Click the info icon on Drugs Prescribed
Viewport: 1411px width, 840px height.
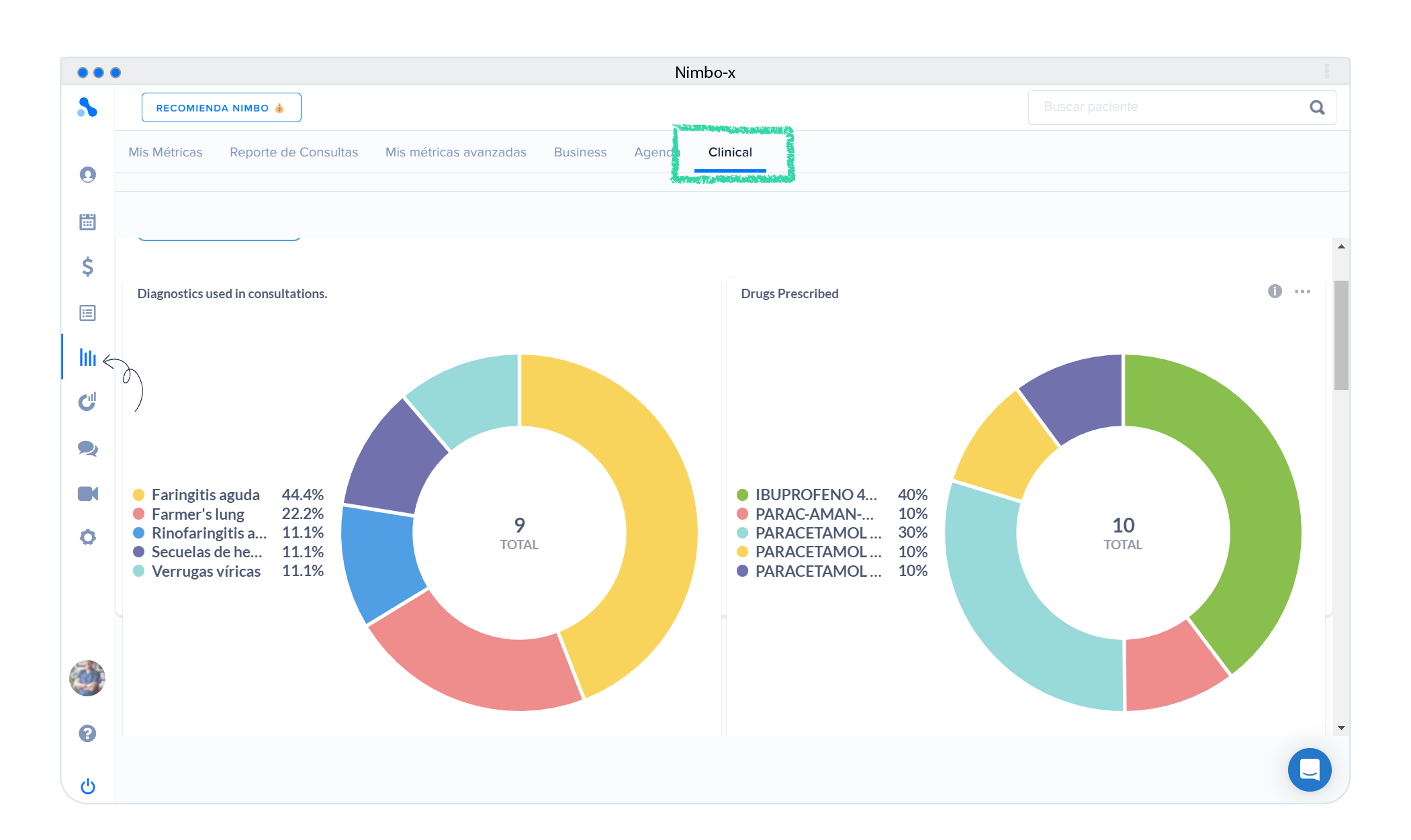[x=1275, y=291]
